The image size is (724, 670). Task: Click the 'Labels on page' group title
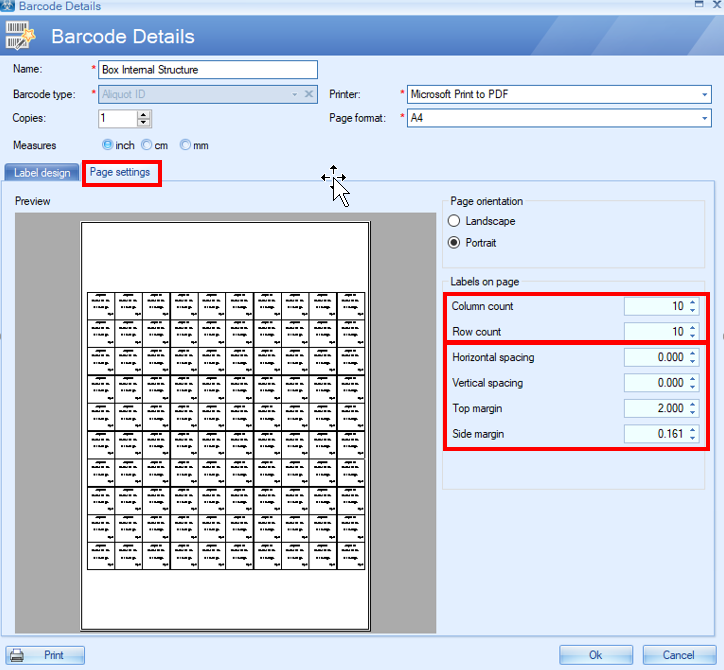tap(484, 282)
